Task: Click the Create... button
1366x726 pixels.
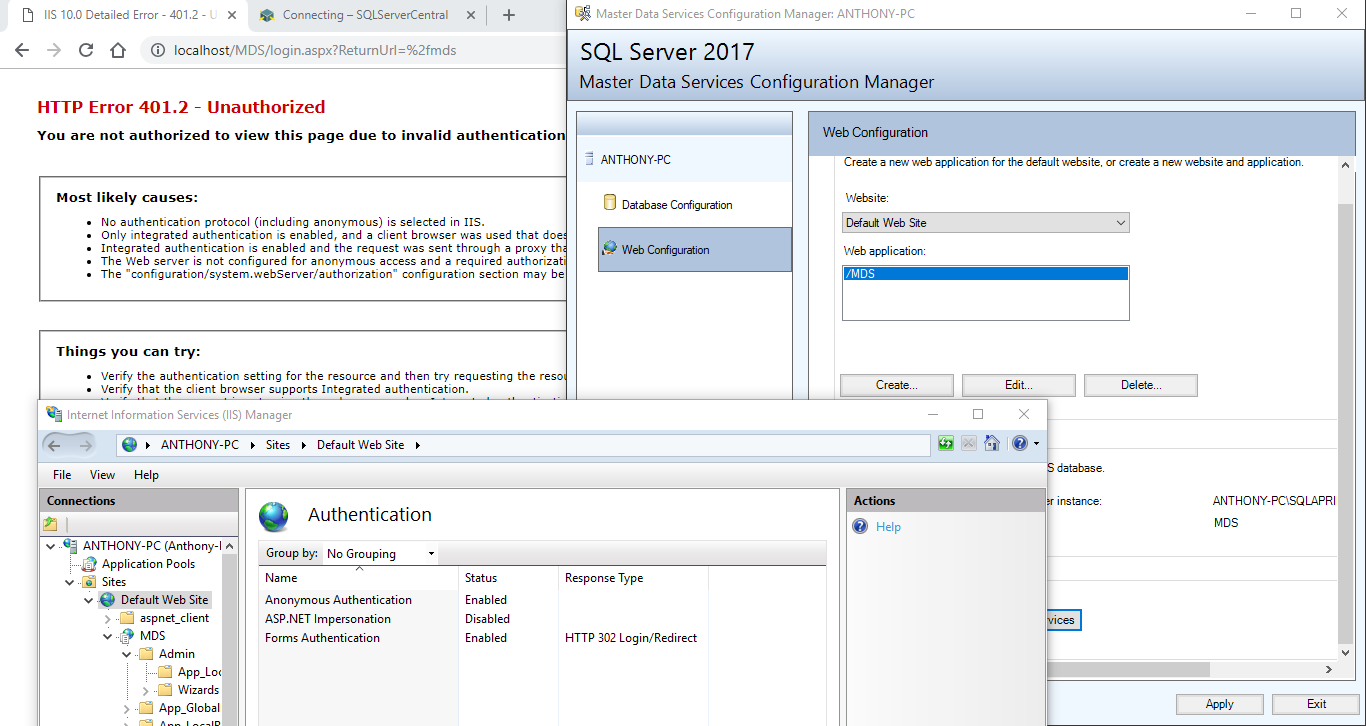Action: point(896,385)
